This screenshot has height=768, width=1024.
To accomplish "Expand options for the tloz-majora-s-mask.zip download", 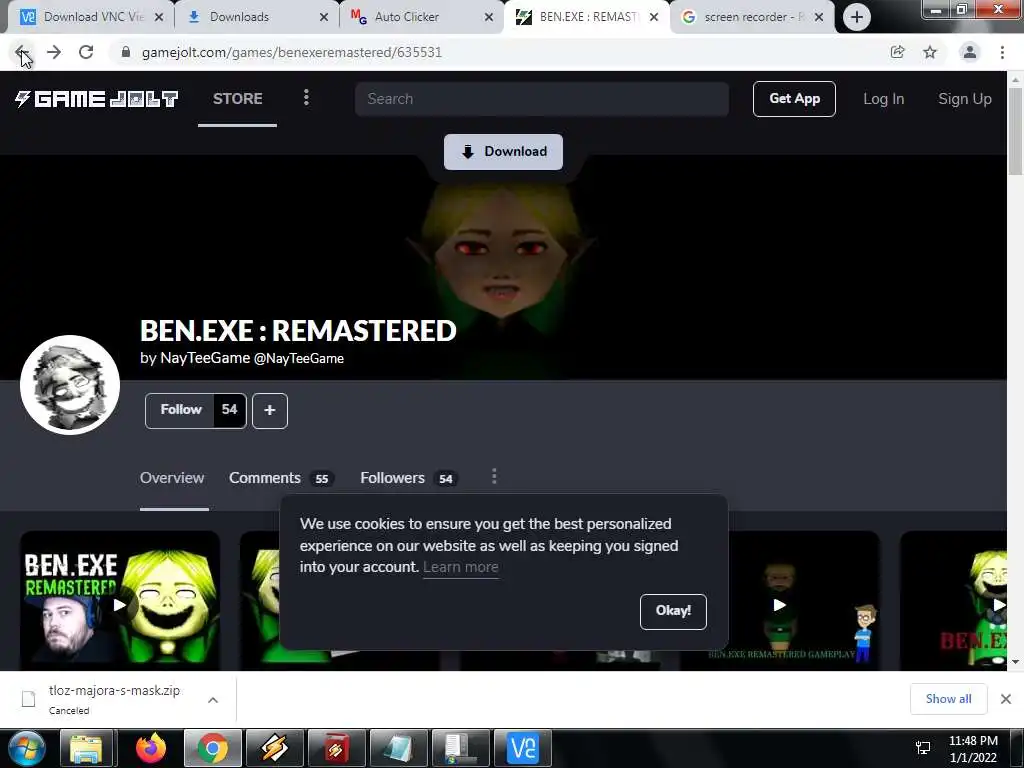I will (213, 699).
